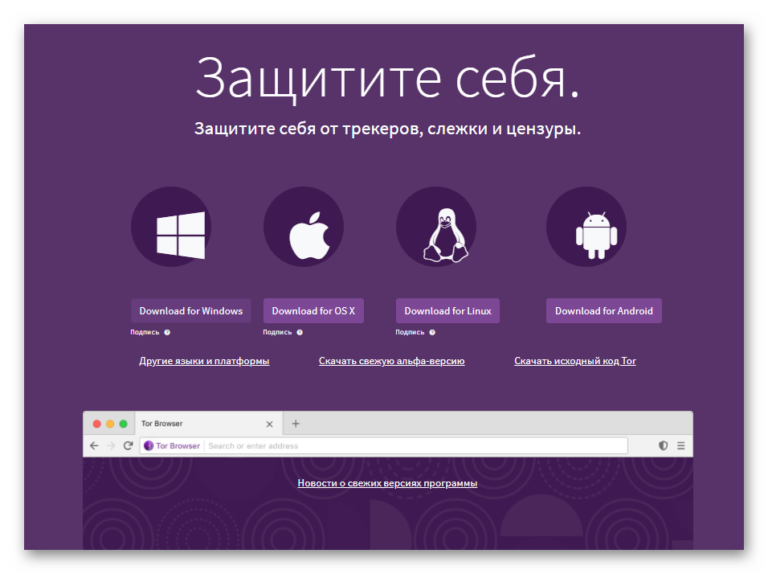Open Другие языки и платформы link
Image resolution: width=768 pixels, height=574 pixels.
204,361
